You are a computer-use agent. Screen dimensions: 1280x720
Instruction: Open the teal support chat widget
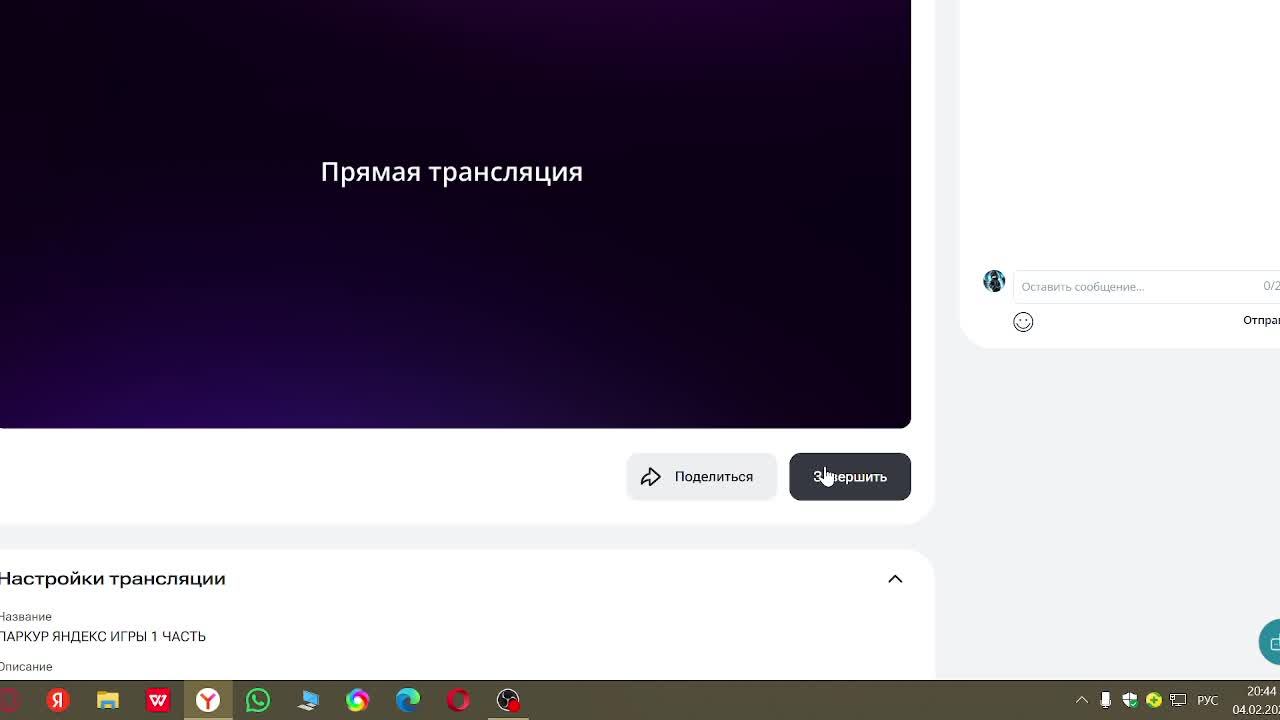[1270, 643]
